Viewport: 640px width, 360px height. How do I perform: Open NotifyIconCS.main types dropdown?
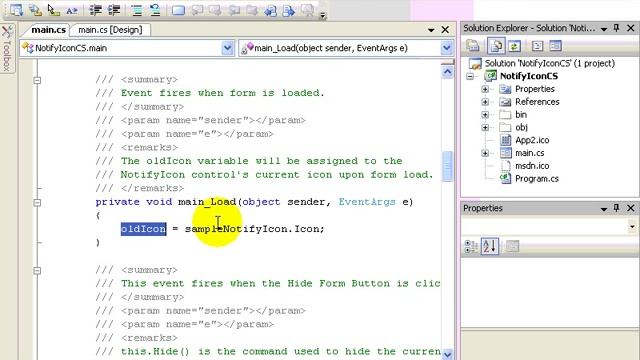(227, 48)
